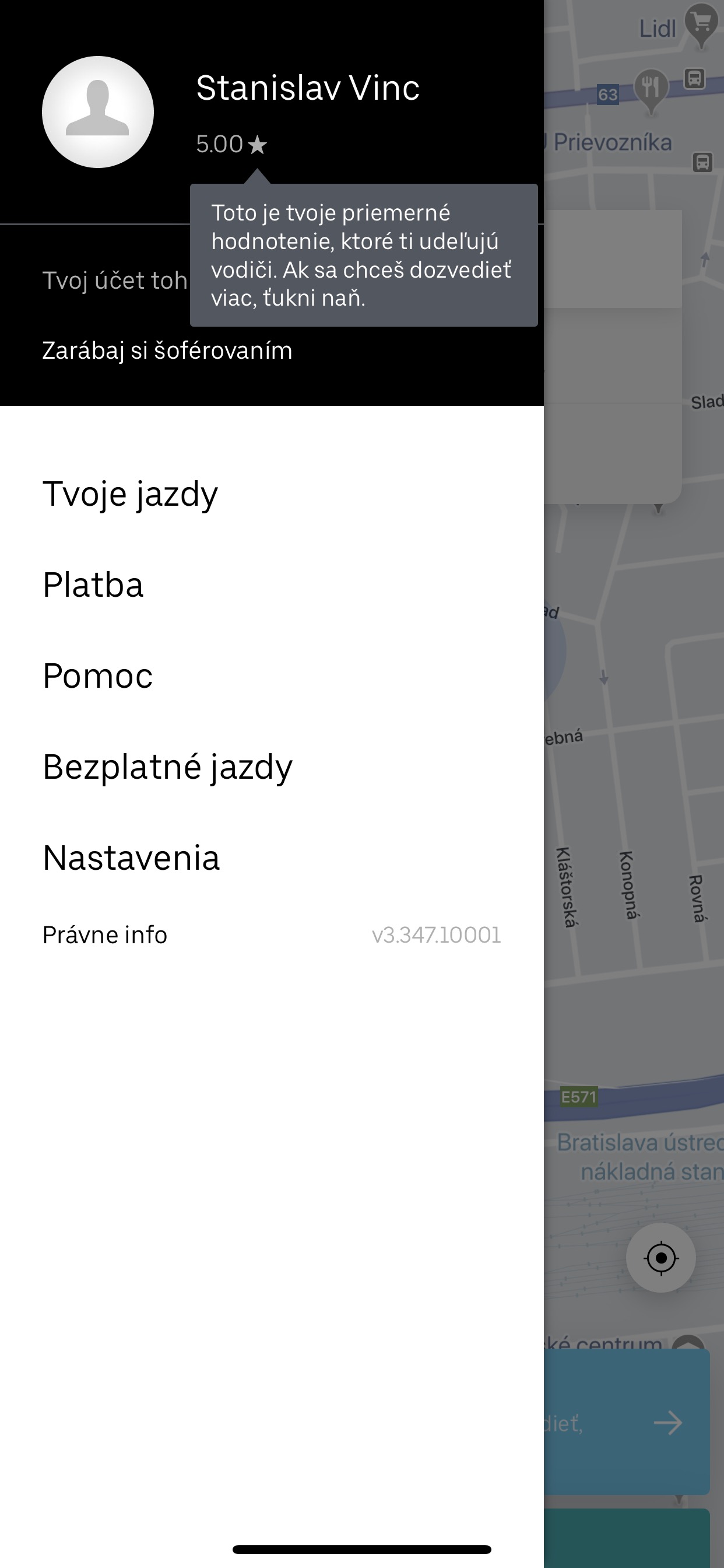Tap the my-location crosshair button
The image size is (724, 1568).
tap(660, 1258)
